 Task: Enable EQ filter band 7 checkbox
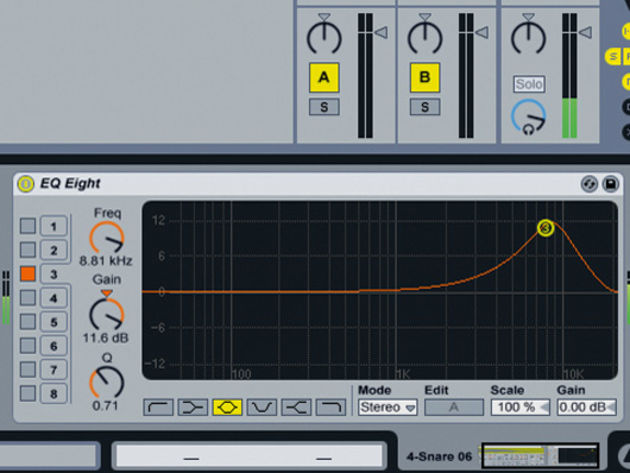pos(28,369)
